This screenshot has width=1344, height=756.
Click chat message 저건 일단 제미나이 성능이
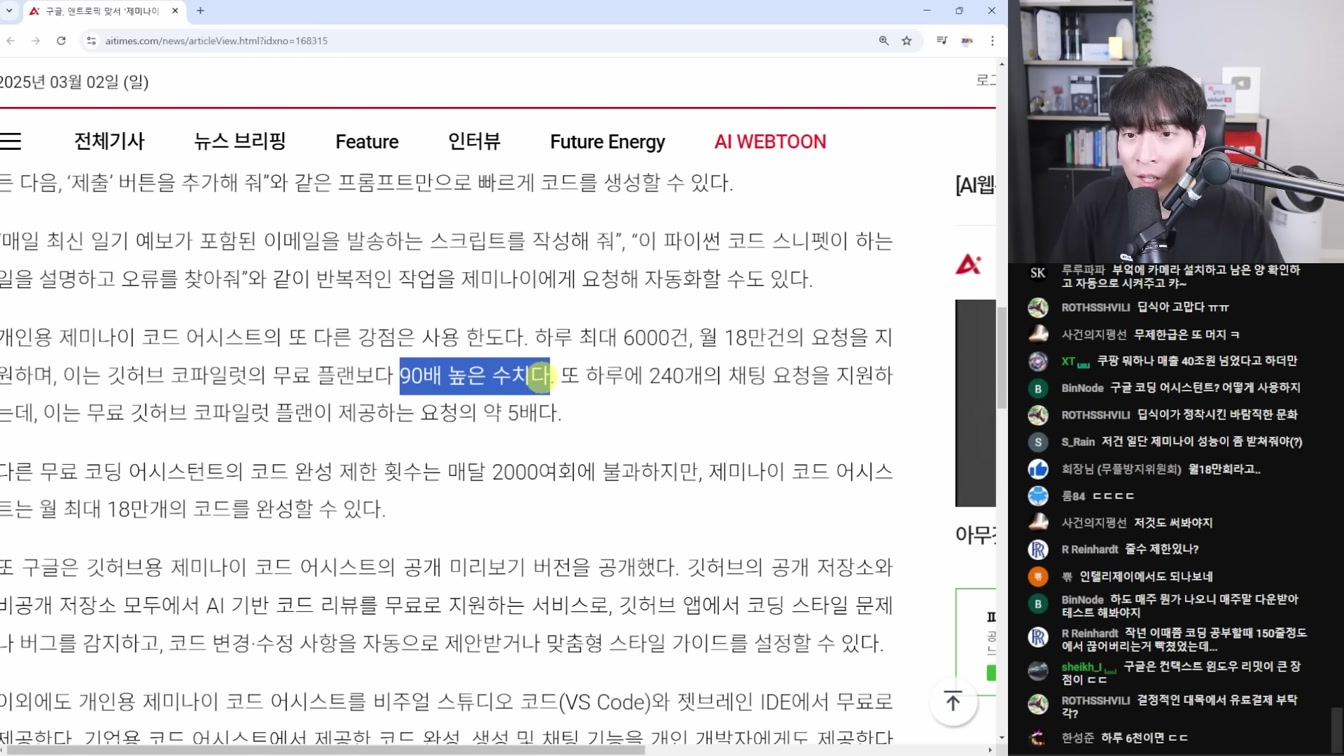(x=1202, y=442)
